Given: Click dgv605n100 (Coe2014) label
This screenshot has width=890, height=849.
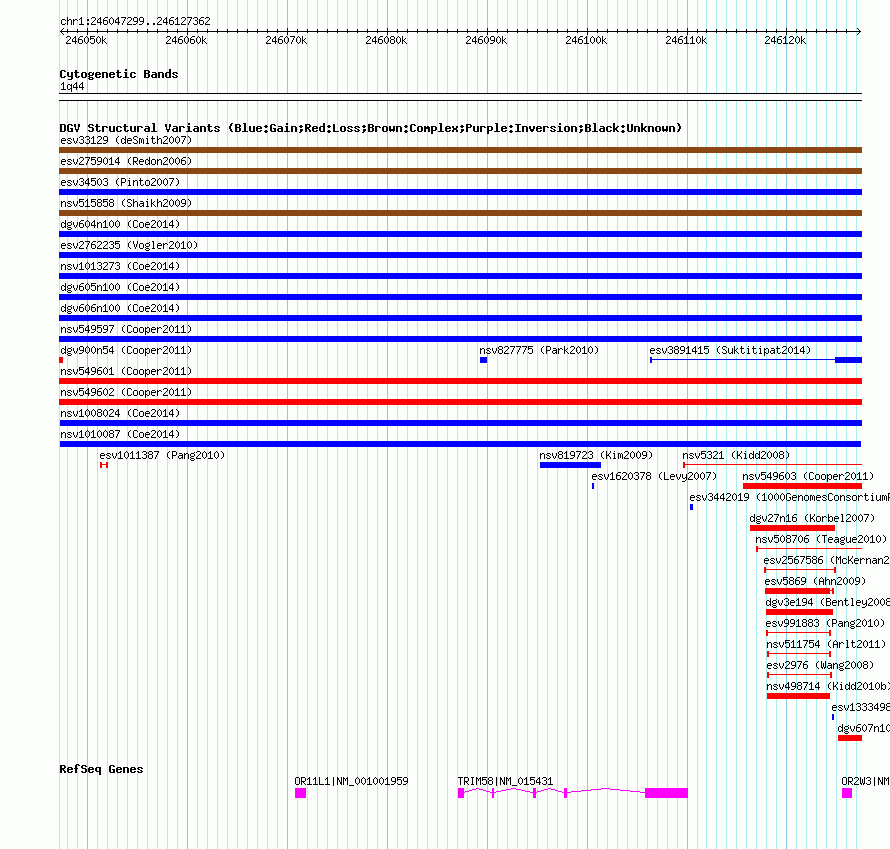Looking at the screenshot, I should pyautogui.click(x=120, y=287).
